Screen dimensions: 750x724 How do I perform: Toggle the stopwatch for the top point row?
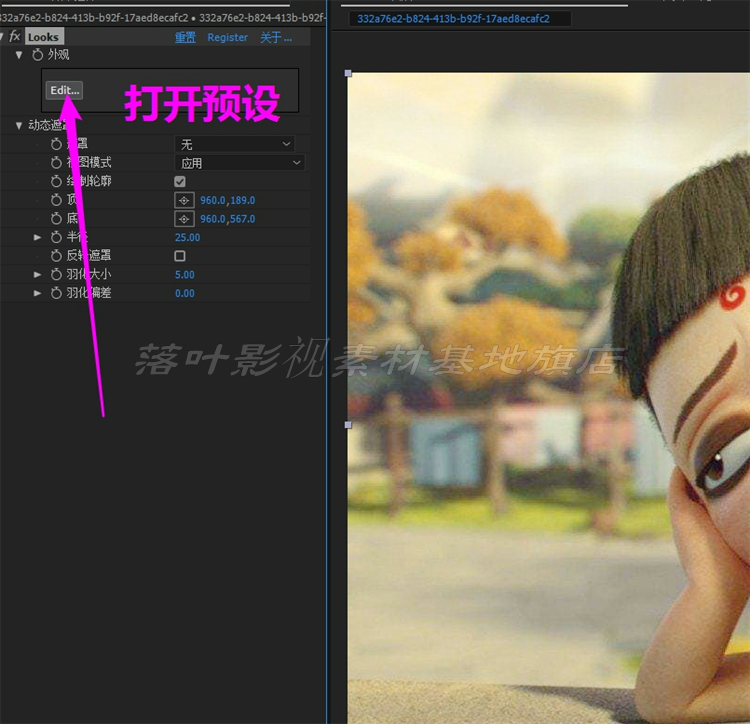[56, 200]
